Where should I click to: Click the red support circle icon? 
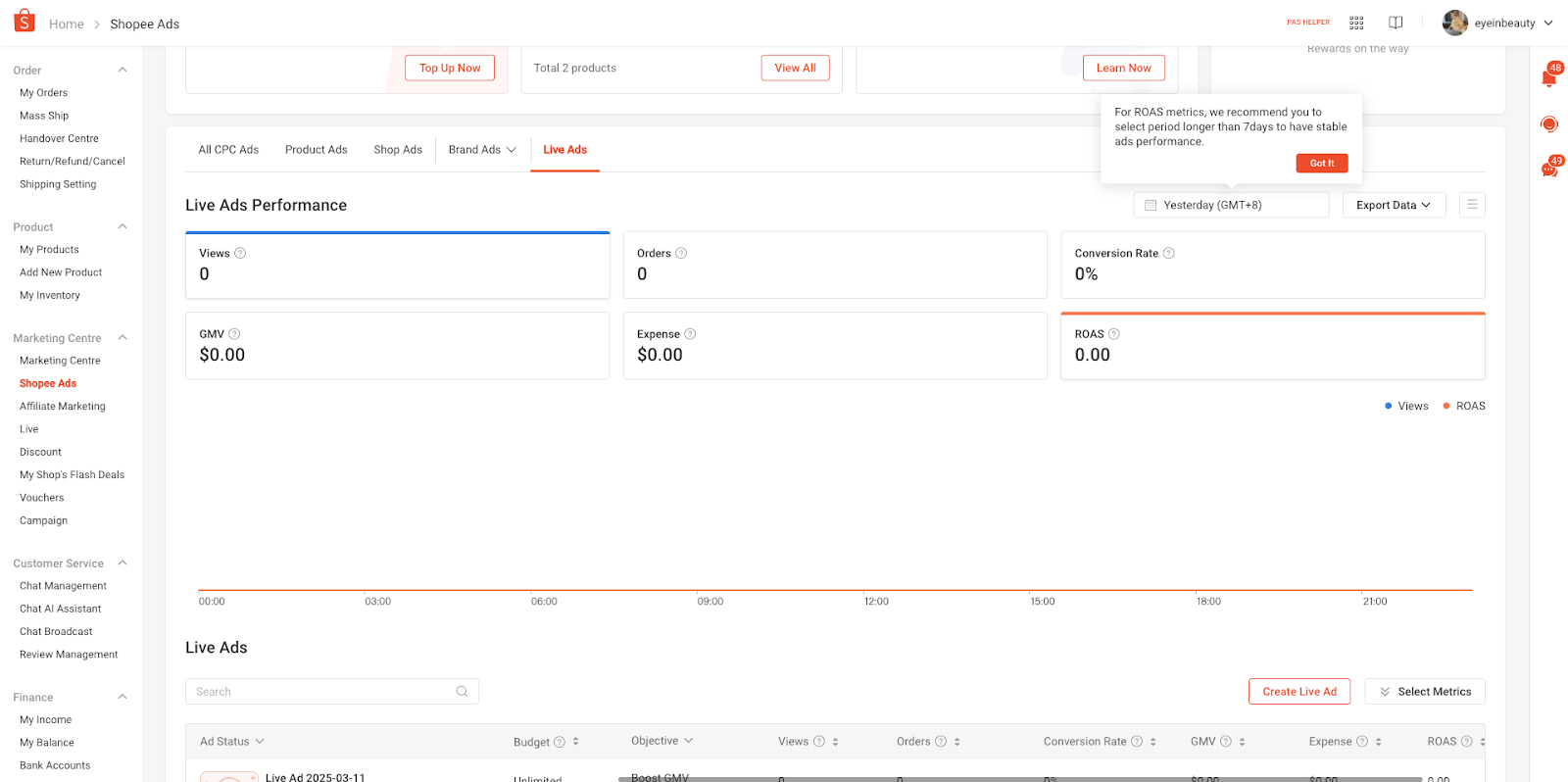click(1549, 123)
